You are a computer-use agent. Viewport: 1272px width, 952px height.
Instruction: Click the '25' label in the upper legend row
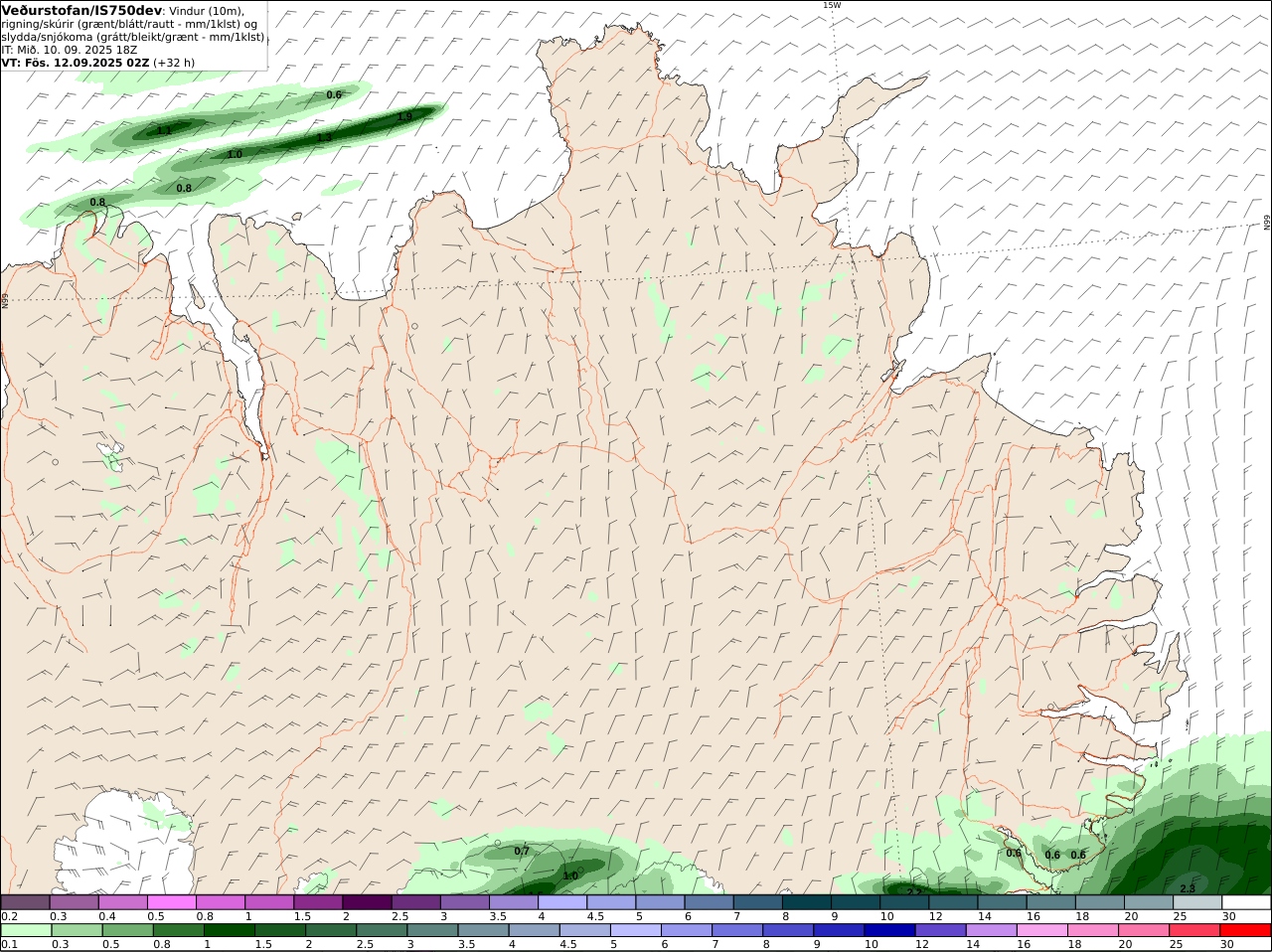tap(1180, 916)
